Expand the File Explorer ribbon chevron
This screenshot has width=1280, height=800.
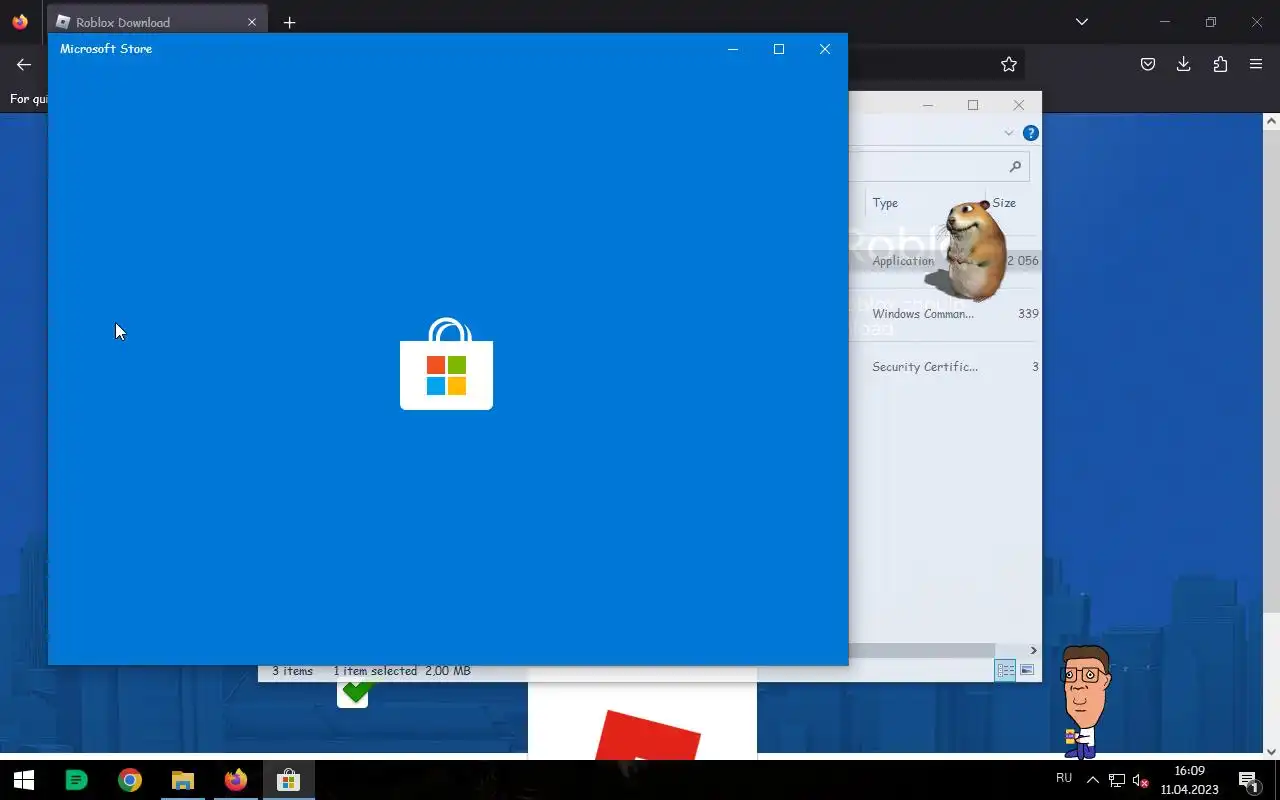[1009, 133]
